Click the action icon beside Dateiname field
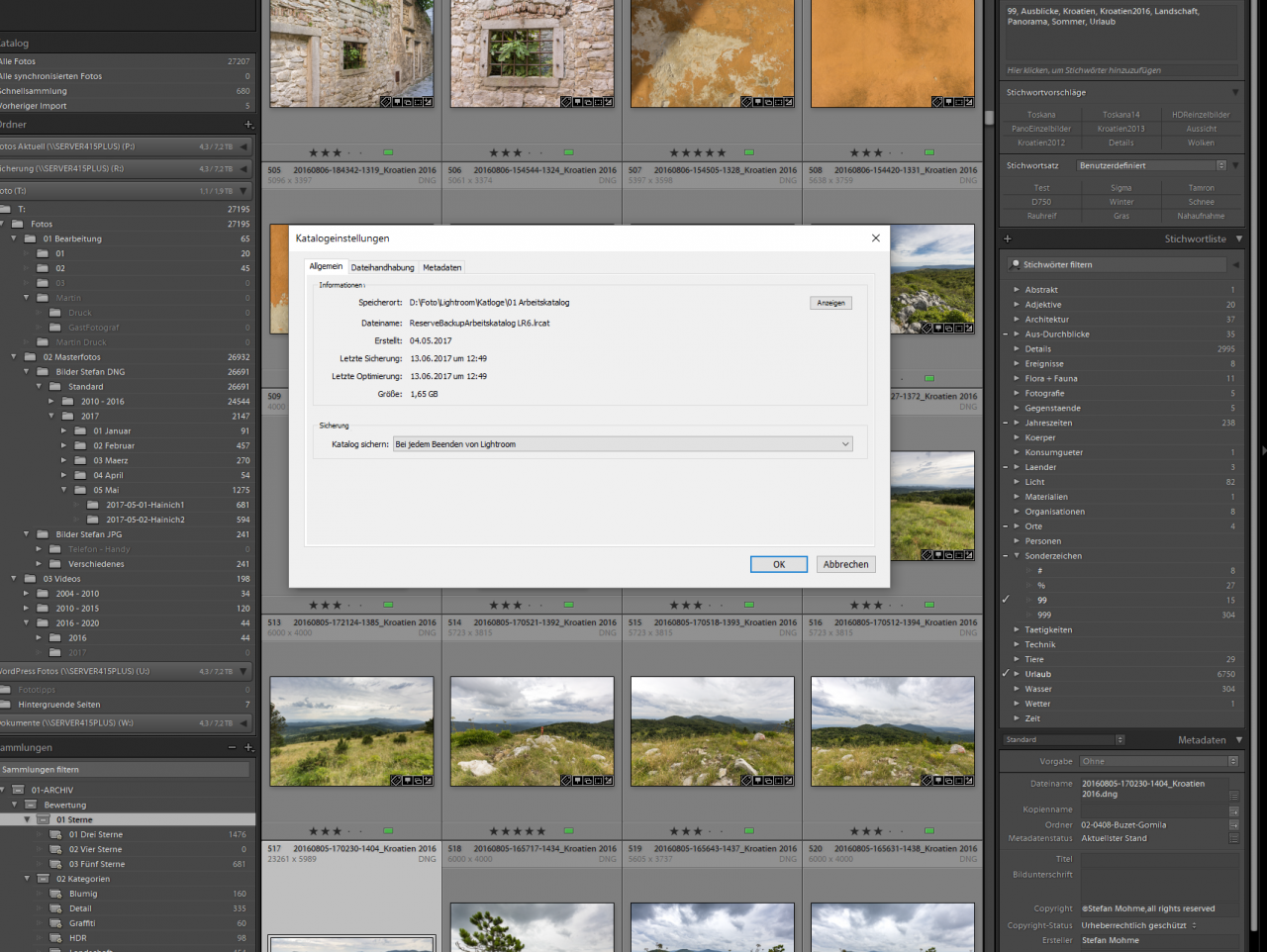The height and width of the screenshot is (952, 1267). point(1234,795)
